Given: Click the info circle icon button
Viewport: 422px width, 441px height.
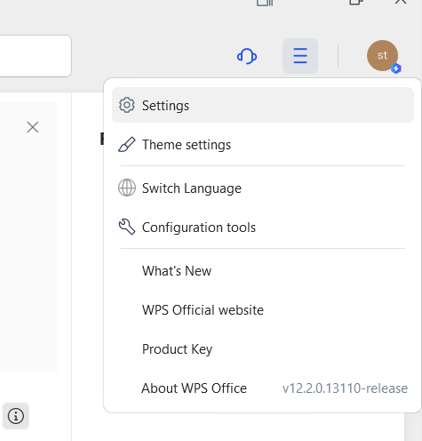Looking at the screenshot, I should tap(16, 416).
